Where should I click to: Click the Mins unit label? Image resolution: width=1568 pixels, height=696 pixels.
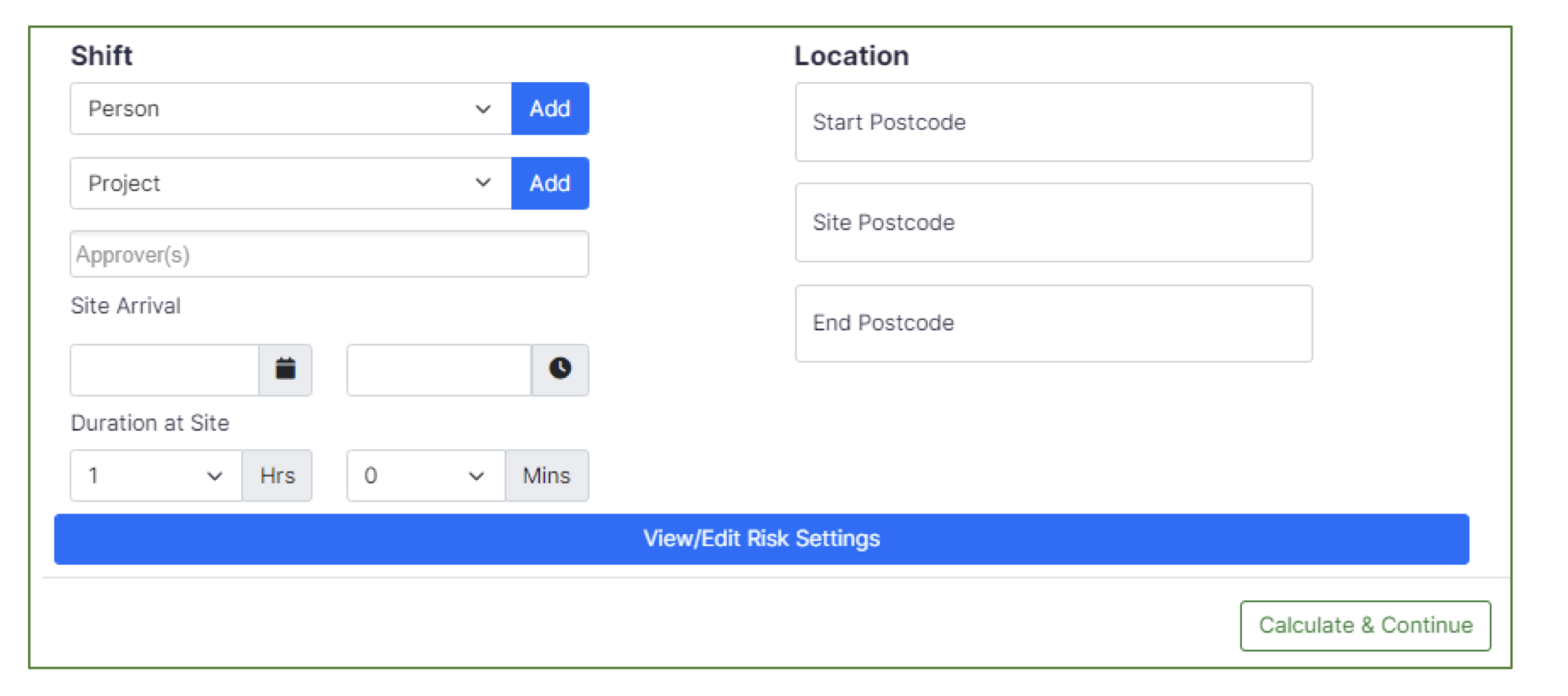(x=546, y=476)
